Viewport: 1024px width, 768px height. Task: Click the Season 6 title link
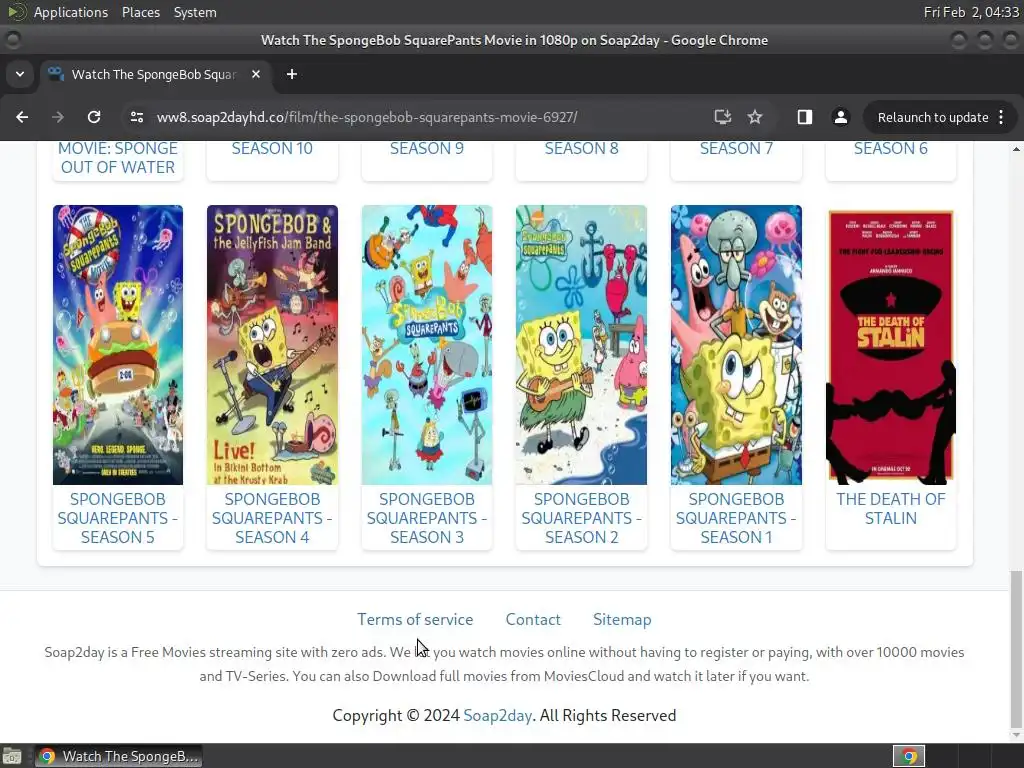tap(891, 149)
